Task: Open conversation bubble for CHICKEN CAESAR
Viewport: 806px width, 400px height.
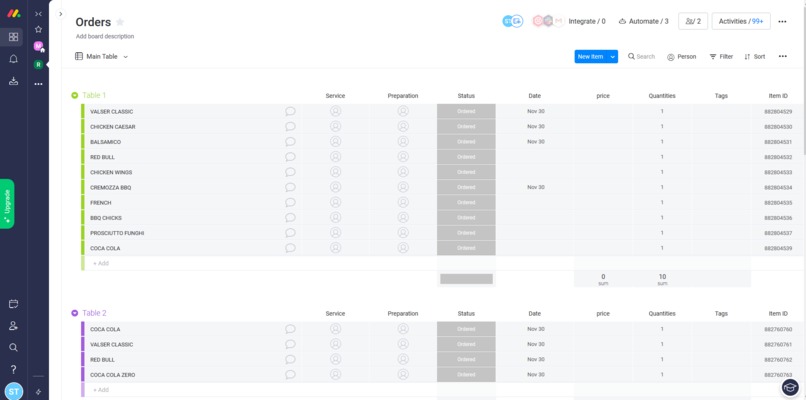Action: click(290, 126)
